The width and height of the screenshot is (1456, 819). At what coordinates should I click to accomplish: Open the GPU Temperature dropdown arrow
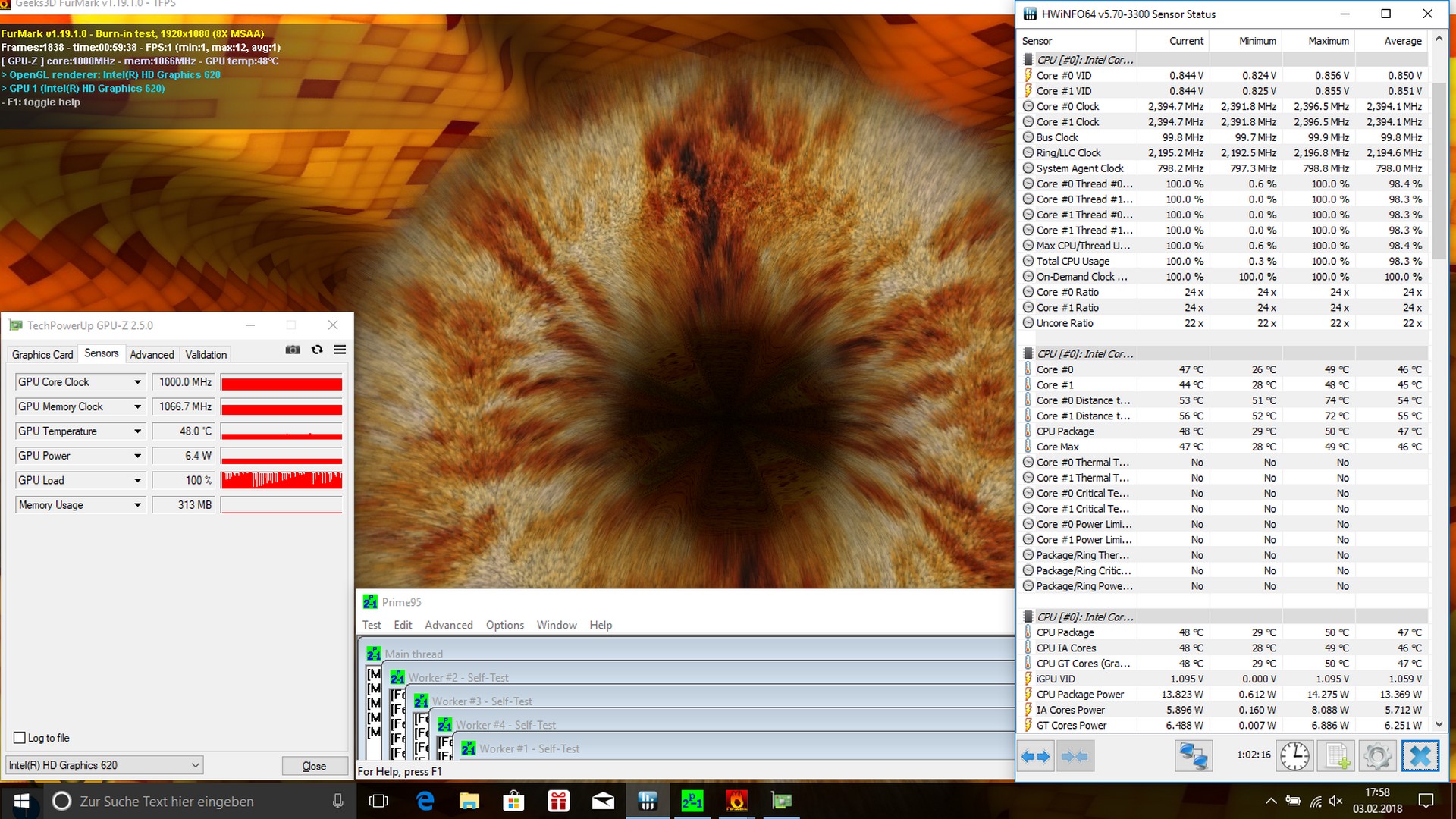click(137, 431)
